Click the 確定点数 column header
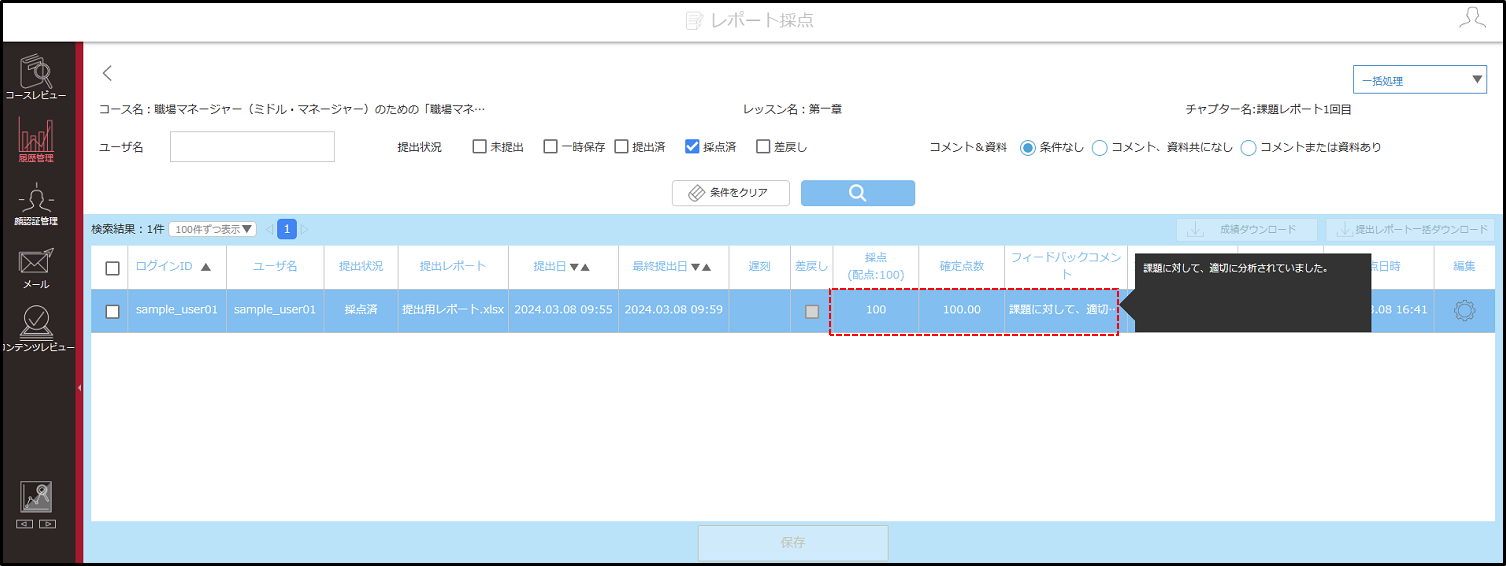The height and width of the screenshot is (566, 1506). [962, 267]
